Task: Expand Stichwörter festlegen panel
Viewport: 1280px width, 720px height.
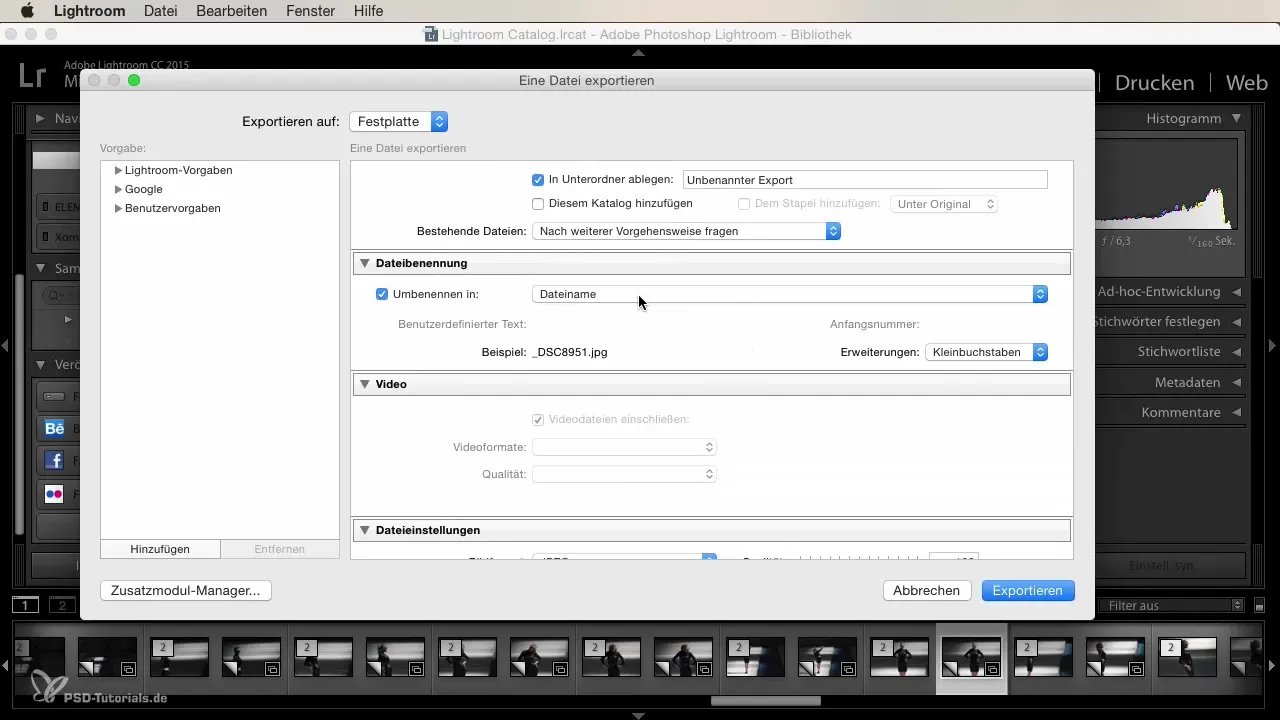Action: point(1237,322)
